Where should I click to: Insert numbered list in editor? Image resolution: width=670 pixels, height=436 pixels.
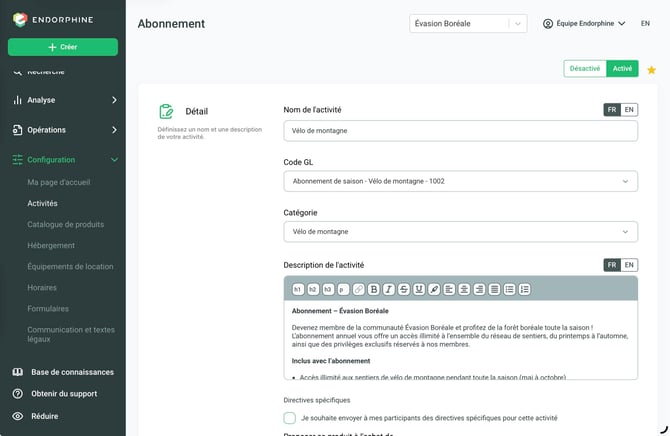tap(525, 289)
